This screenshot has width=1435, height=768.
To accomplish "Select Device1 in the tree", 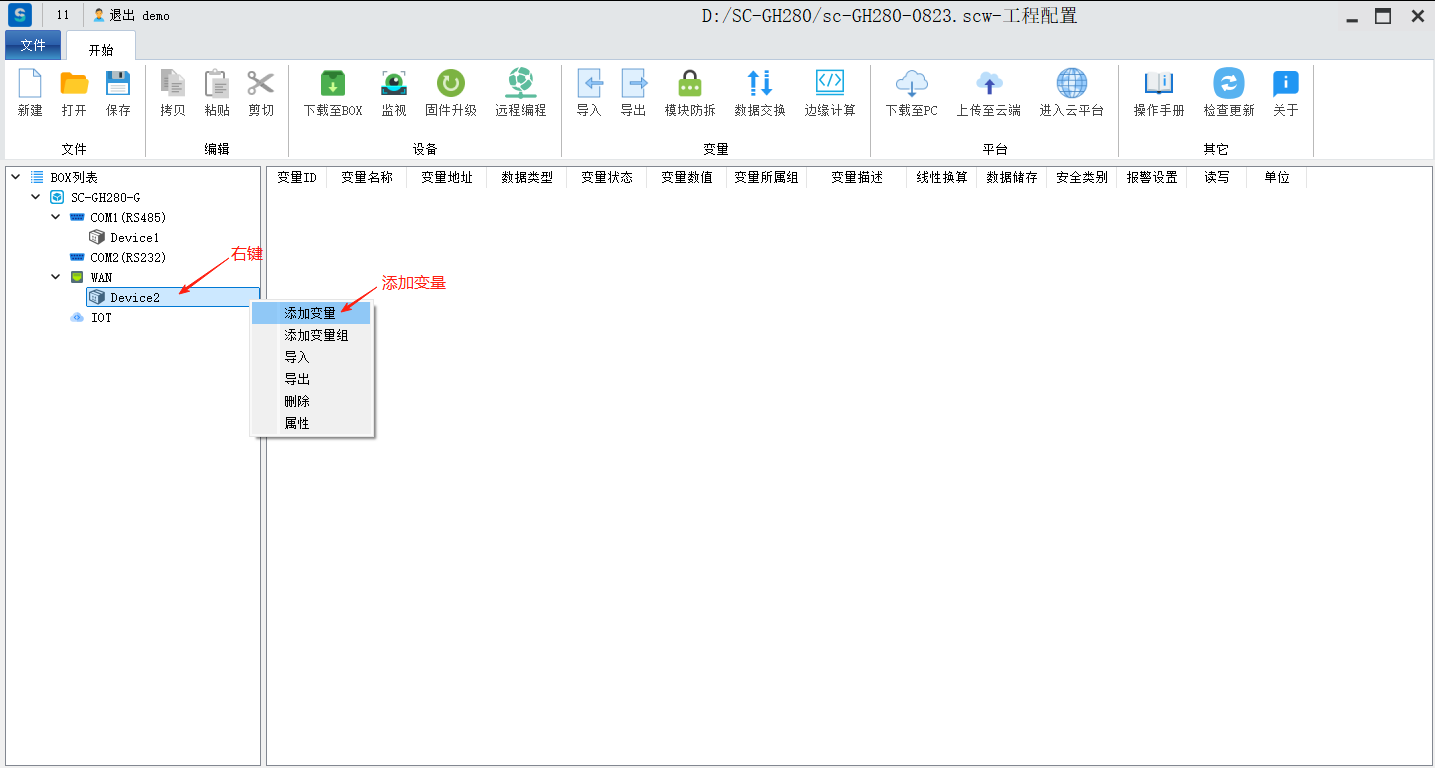I will coord(134,238).
